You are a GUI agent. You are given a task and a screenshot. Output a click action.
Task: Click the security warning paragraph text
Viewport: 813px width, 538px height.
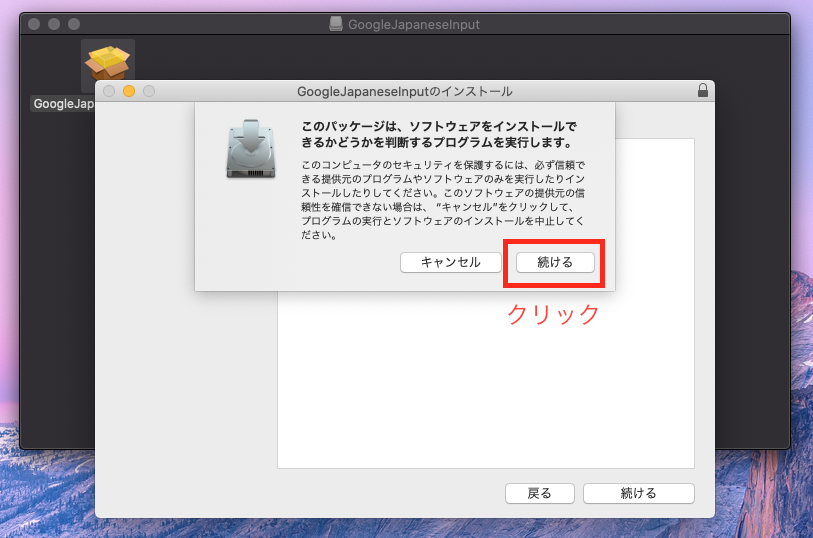pyautogui.click(x=443, y=200)
